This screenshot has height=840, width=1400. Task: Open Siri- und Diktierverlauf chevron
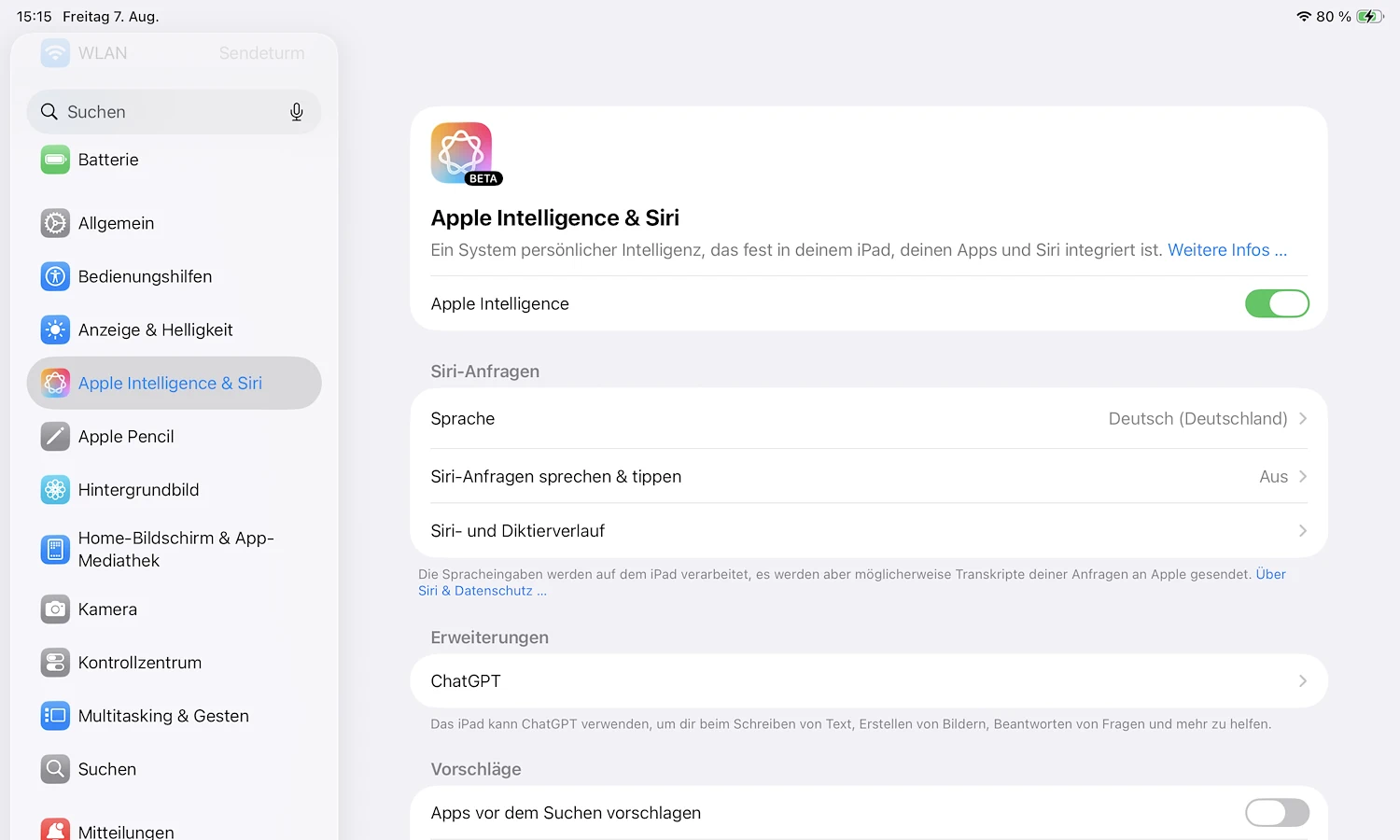point(1303,531)
